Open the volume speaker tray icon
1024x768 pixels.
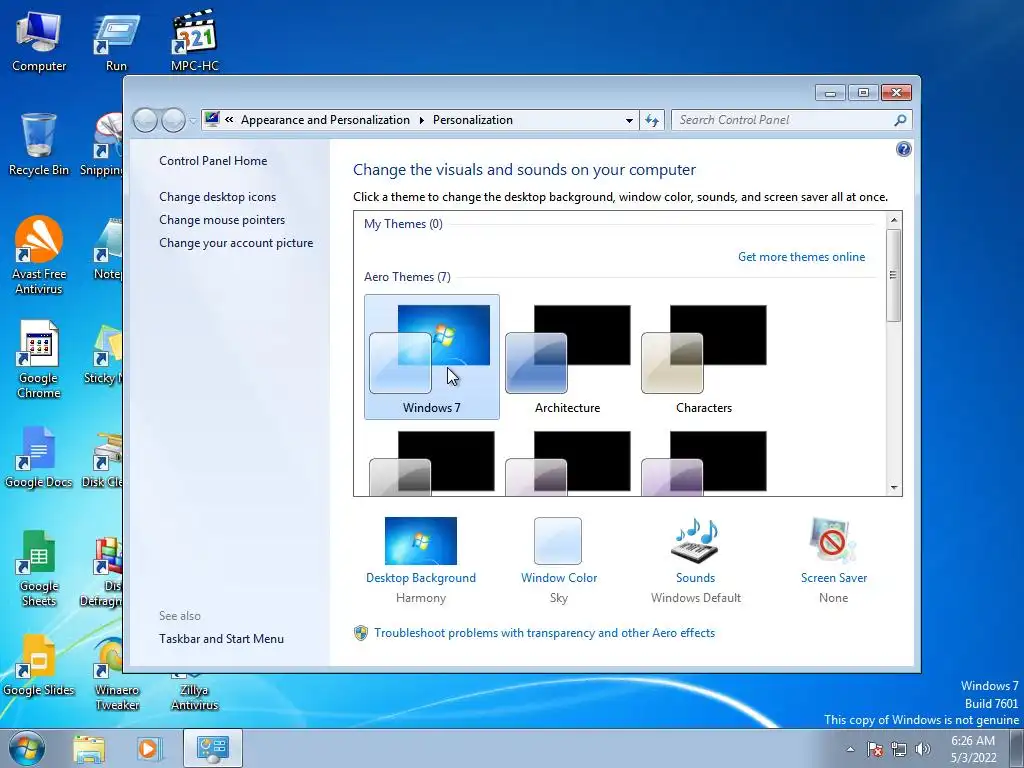click(923, 749)
